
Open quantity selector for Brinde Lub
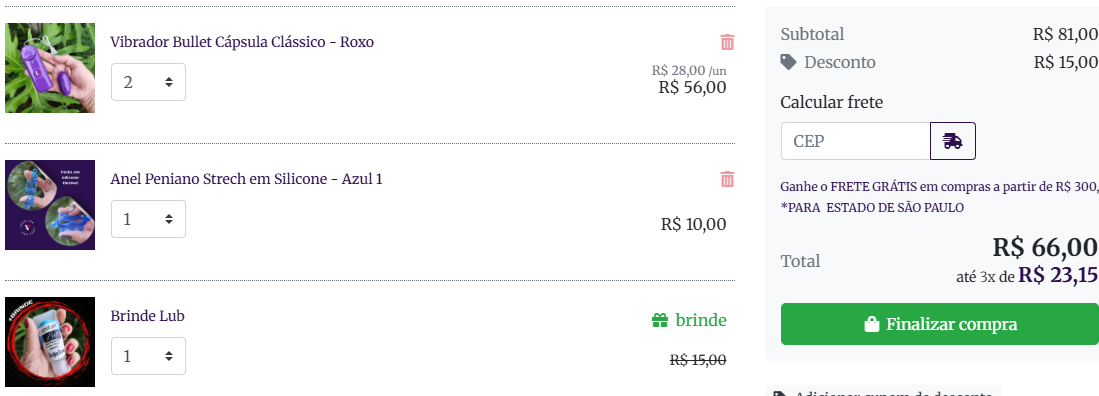click(x=149, y=356)
